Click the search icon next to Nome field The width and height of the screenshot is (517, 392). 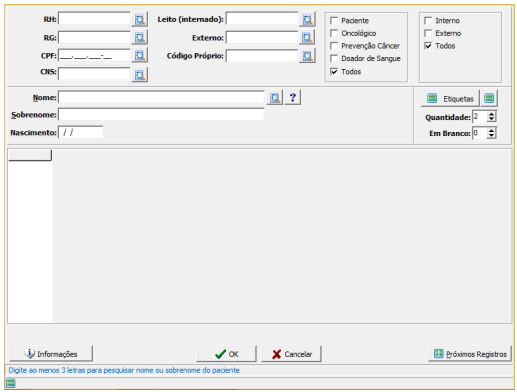pyautogui.click(x=275, y=98)
